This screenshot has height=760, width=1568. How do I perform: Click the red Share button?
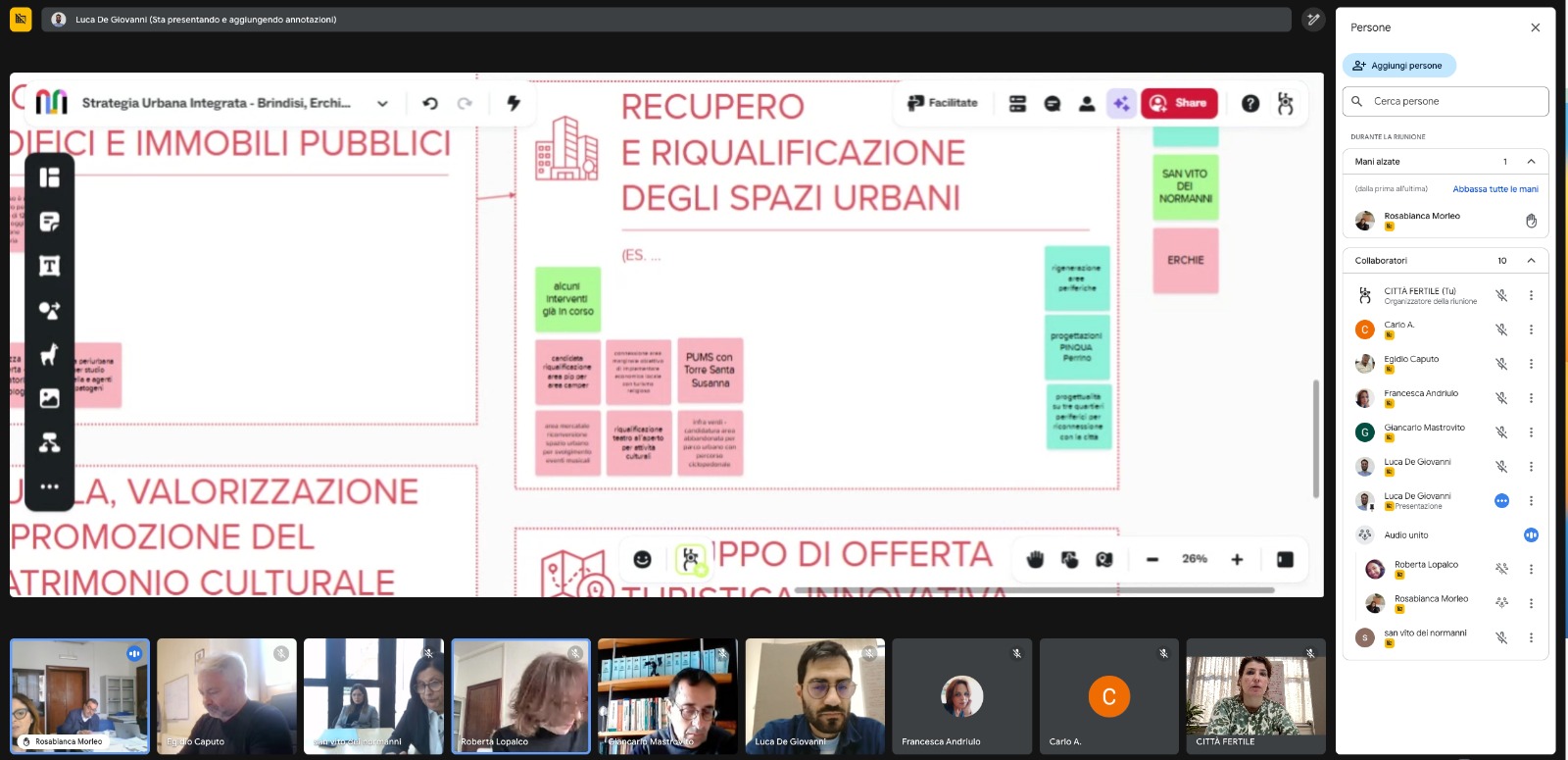coord(1178,103)
